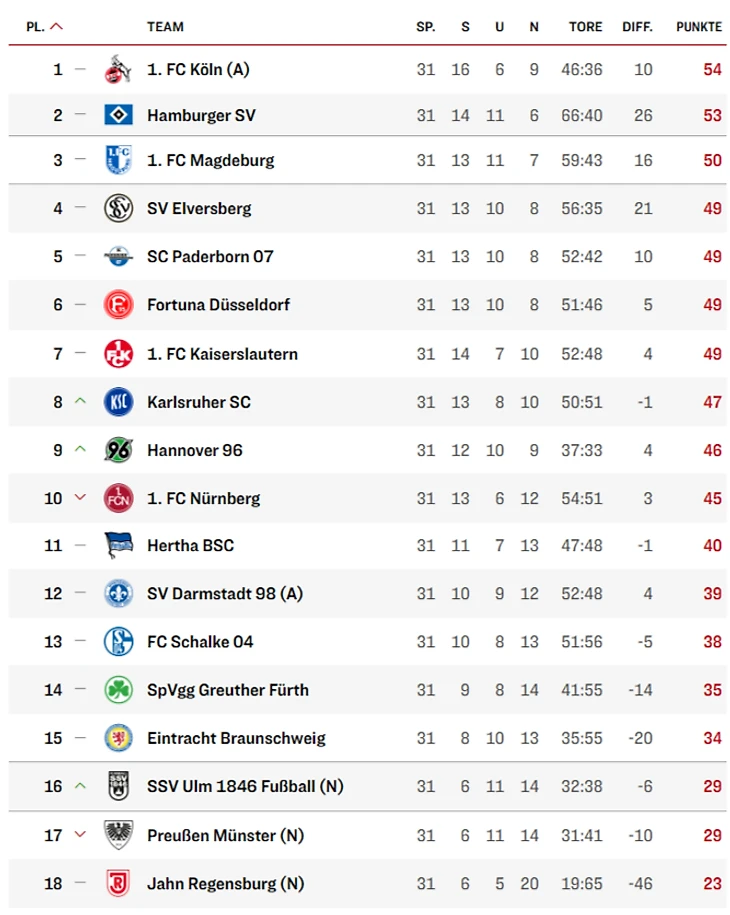Click the FC Schalke 04 crest
The width and height of the screenshot is (730, 915).
[x=118, y=642]
